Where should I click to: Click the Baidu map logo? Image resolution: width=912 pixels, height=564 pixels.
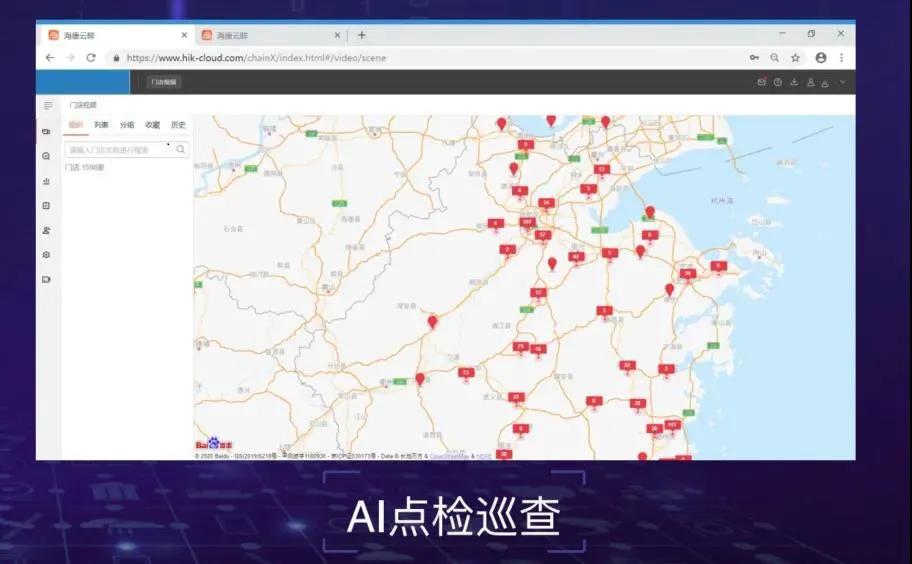click(x=213, y=444)
